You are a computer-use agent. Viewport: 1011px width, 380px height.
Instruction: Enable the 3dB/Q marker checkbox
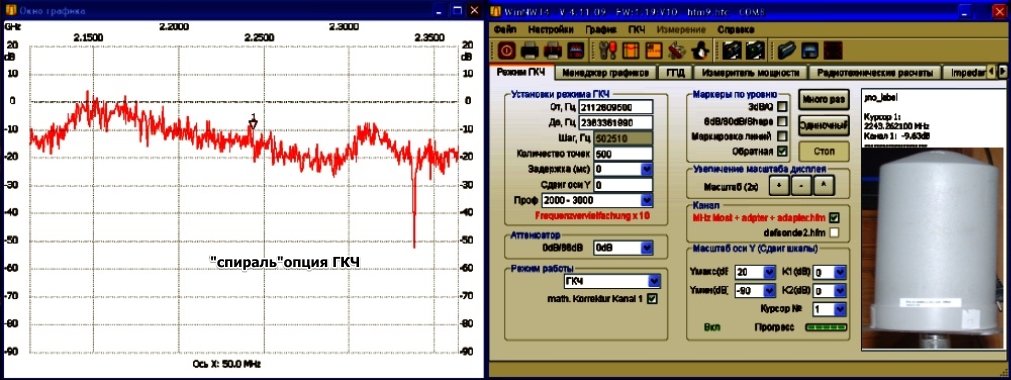(x=782, y=106)
